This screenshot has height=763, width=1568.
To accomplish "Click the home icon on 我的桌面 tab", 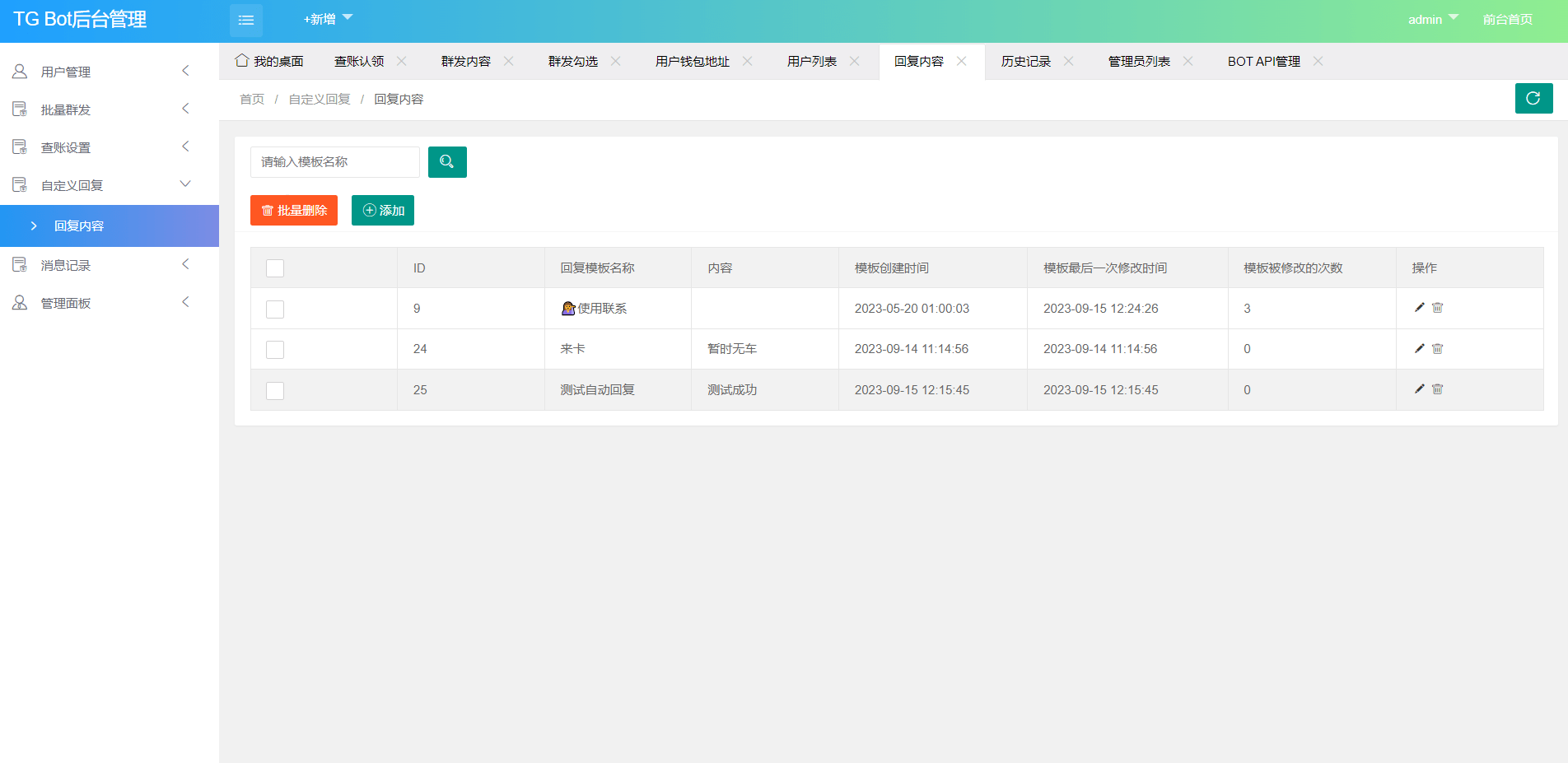I will point(242,61).
